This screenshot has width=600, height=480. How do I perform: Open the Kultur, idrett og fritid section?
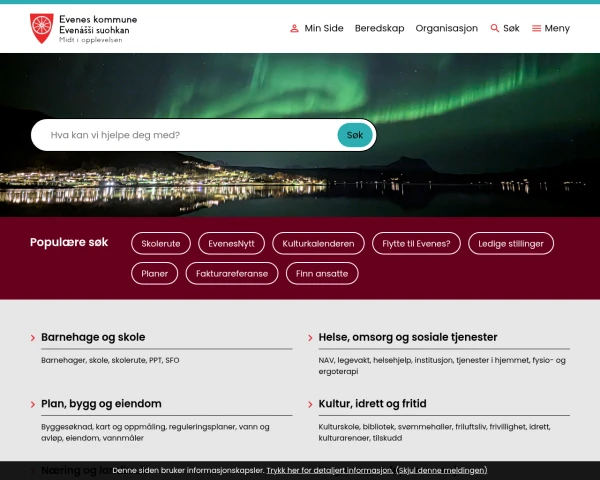coord(372,404)
